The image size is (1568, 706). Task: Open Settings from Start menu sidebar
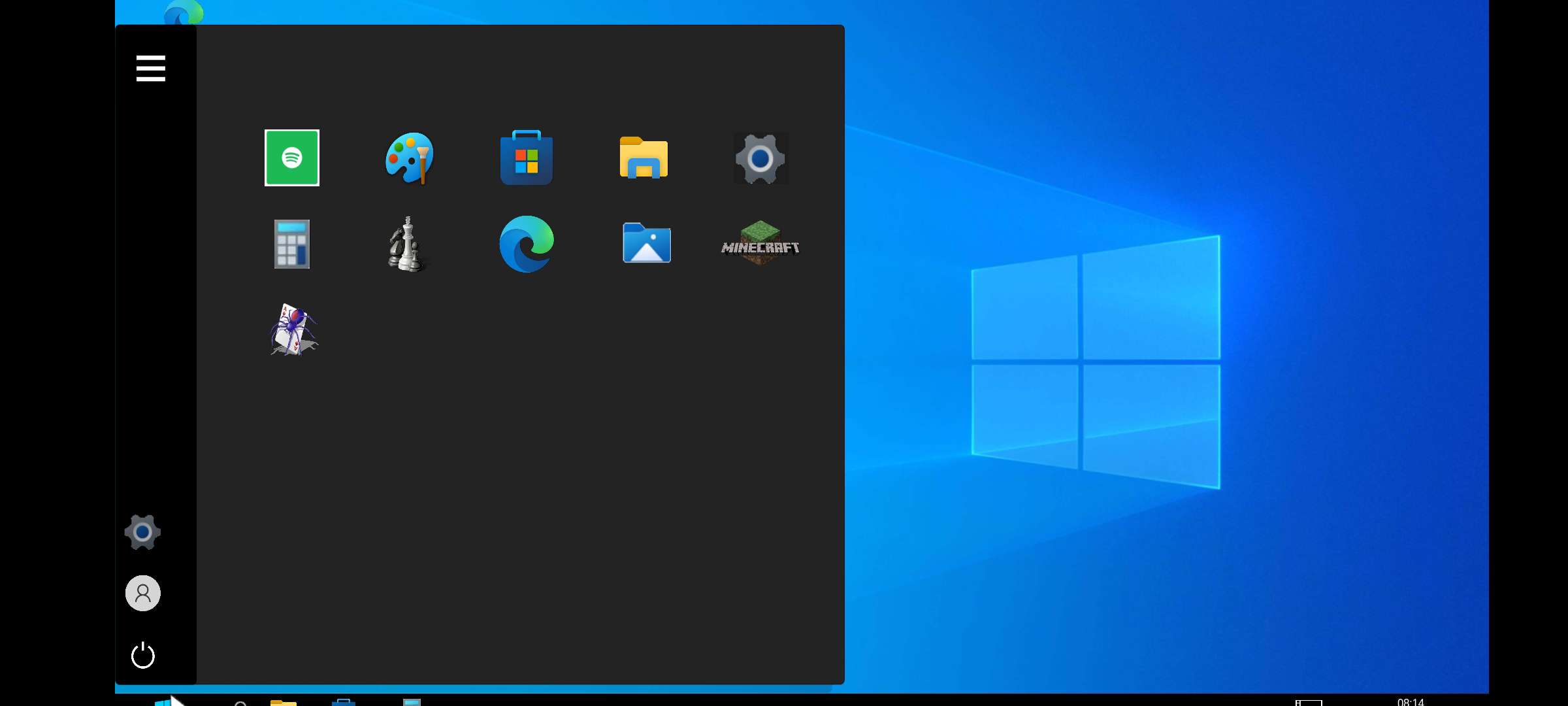[x=142, y=532]
